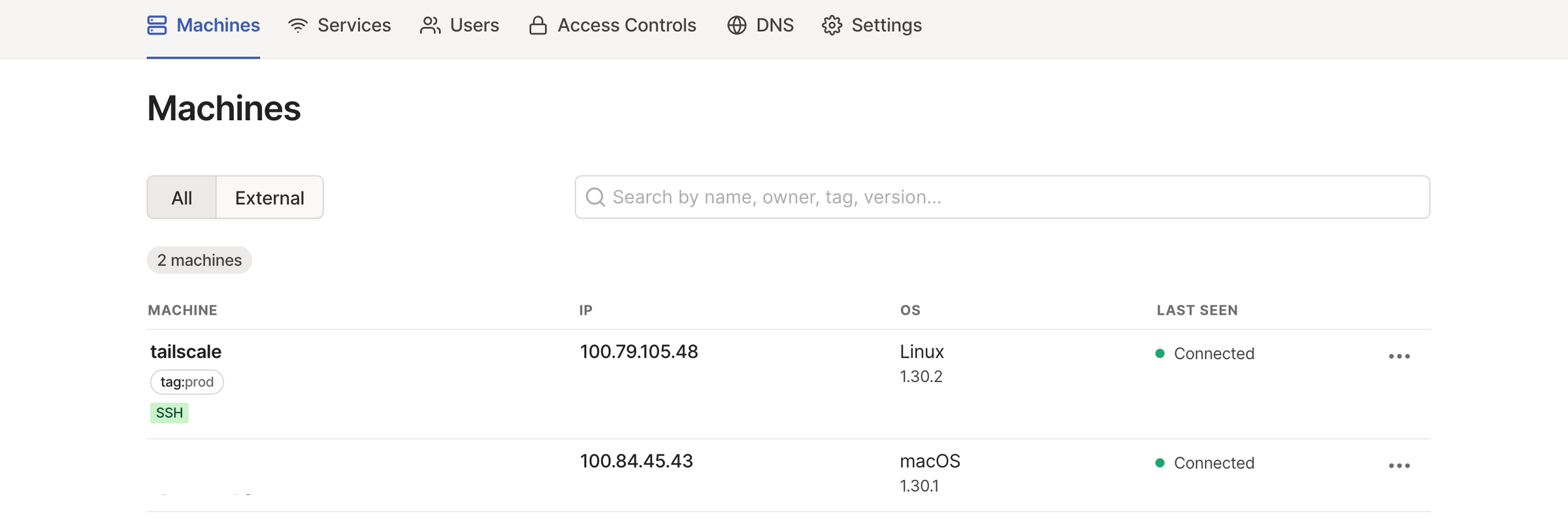Click the tag:prod badge

tap(187, 382)
